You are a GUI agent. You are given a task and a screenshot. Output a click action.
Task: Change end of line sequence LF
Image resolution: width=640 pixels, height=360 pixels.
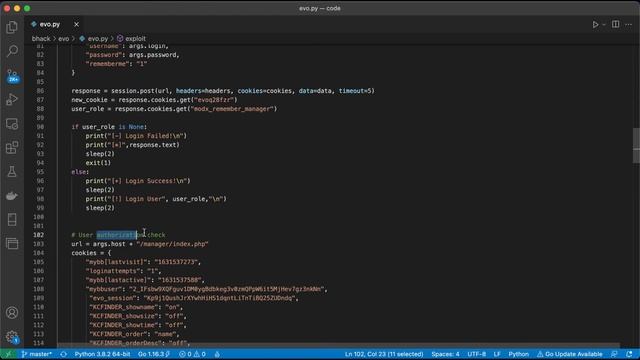497,354
